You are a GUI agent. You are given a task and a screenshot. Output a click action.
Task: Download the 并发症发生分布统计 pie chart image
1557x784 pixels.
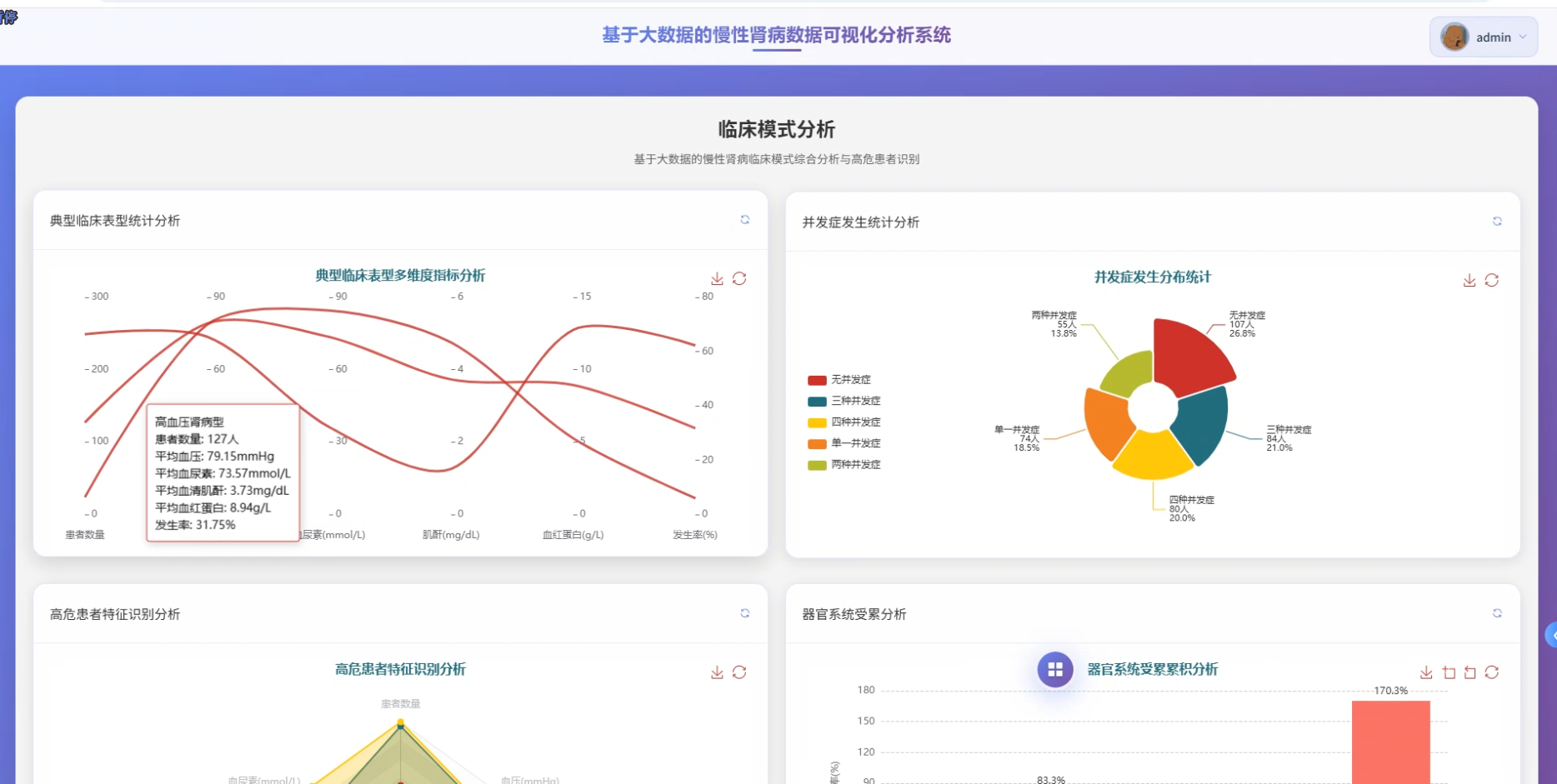1469,281
